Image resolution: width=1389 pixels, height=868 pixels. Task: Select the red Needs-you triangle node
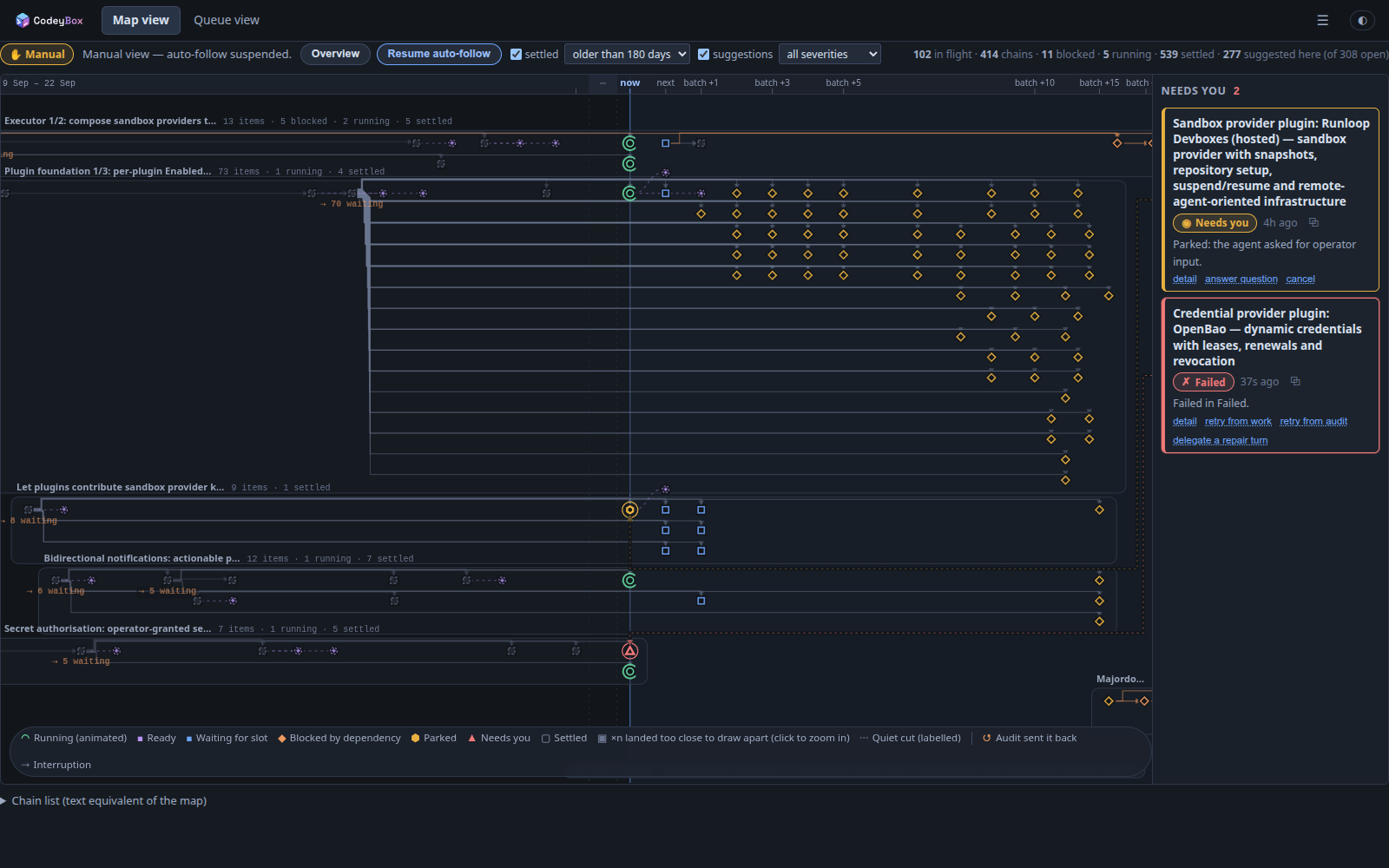coord(630,650)
